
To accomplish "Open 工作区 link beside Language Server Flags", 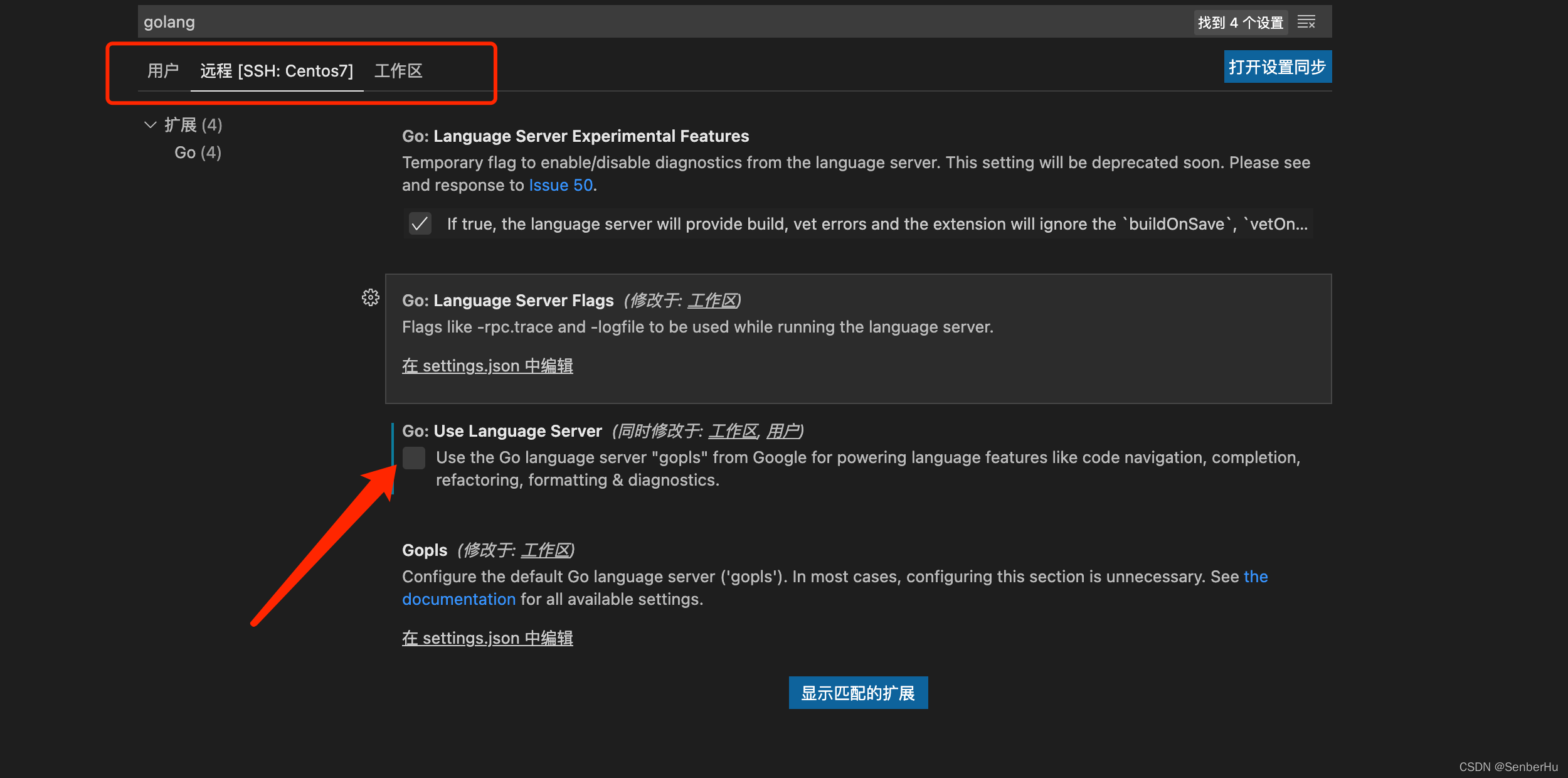I will (714, 300).
